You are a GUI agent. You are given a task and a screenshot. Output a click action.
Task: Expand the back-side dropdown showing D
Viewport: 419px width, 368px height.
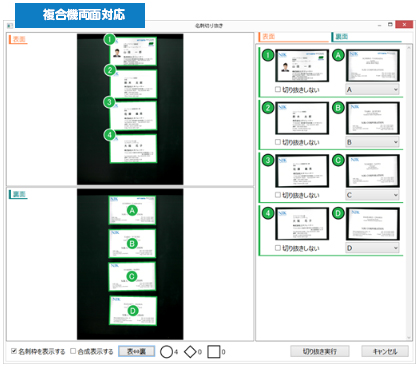372,248
